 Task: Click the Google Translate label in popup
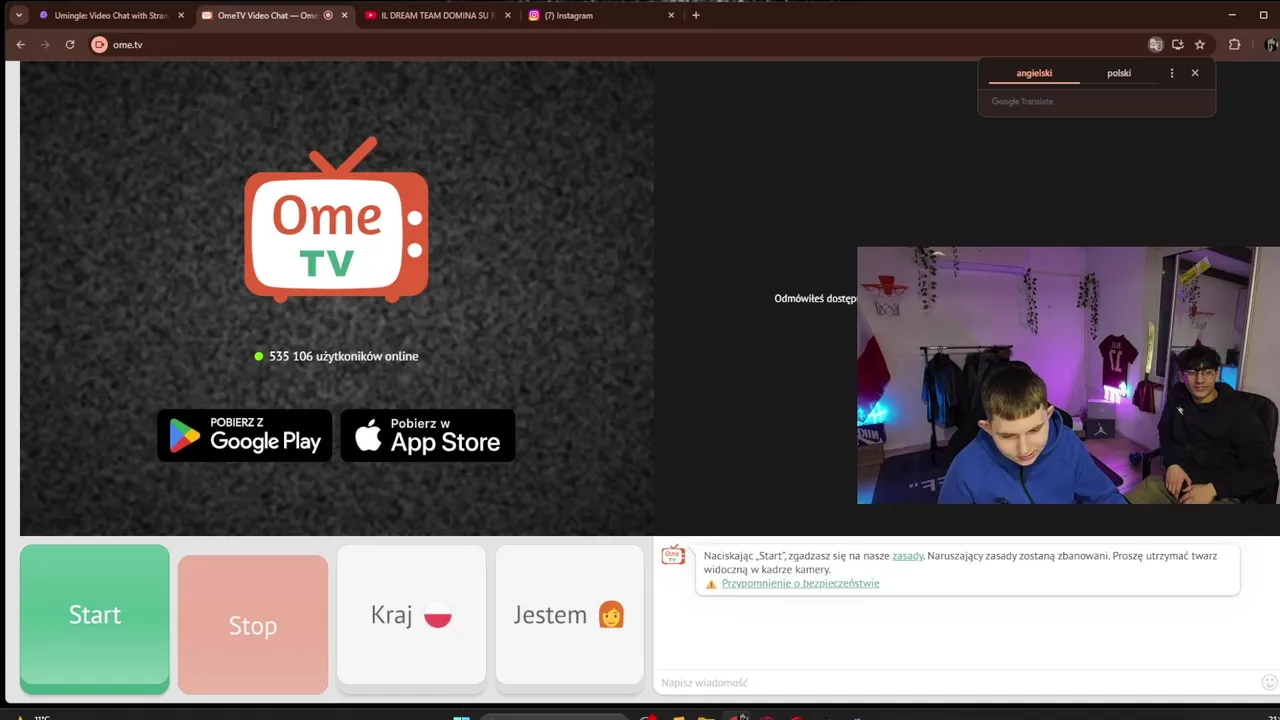1022,101
